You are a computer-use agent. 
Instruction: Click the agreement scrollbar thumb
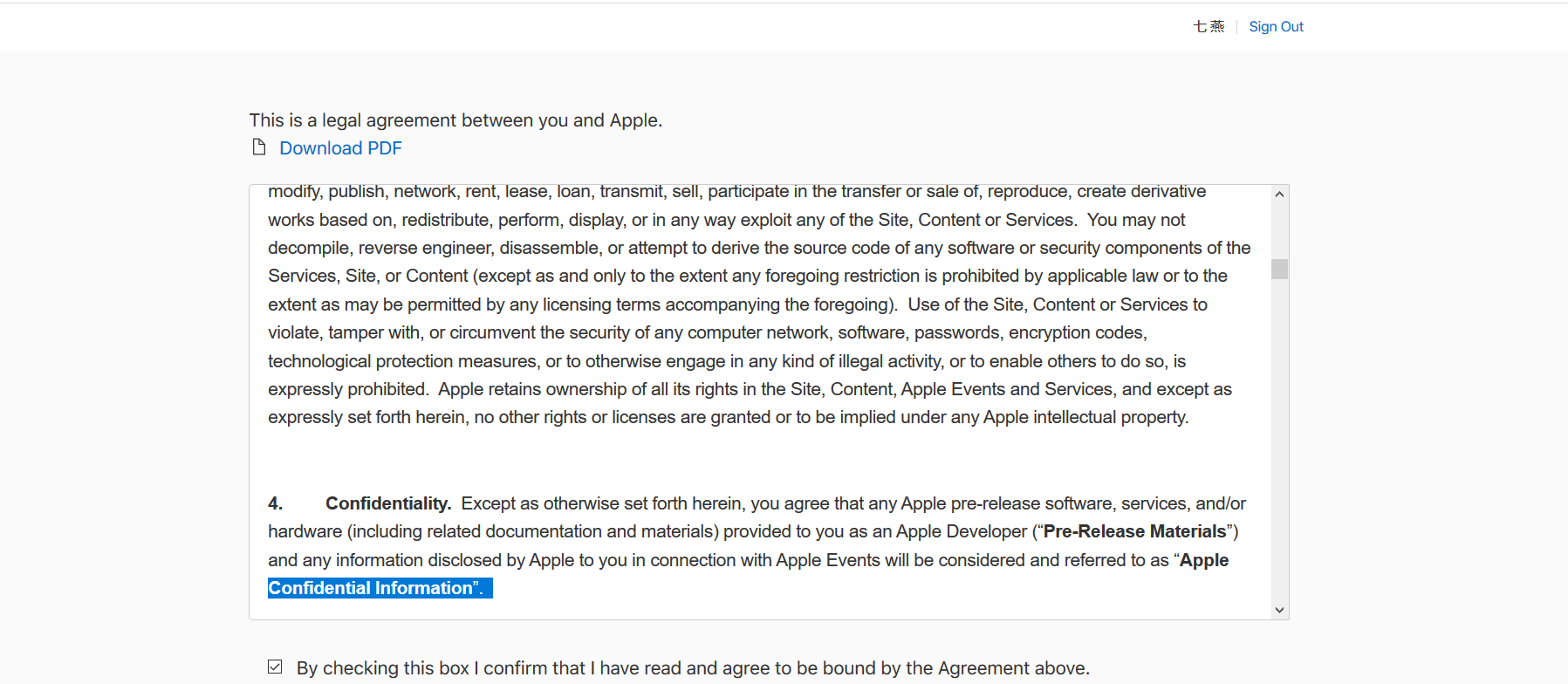1279,269
